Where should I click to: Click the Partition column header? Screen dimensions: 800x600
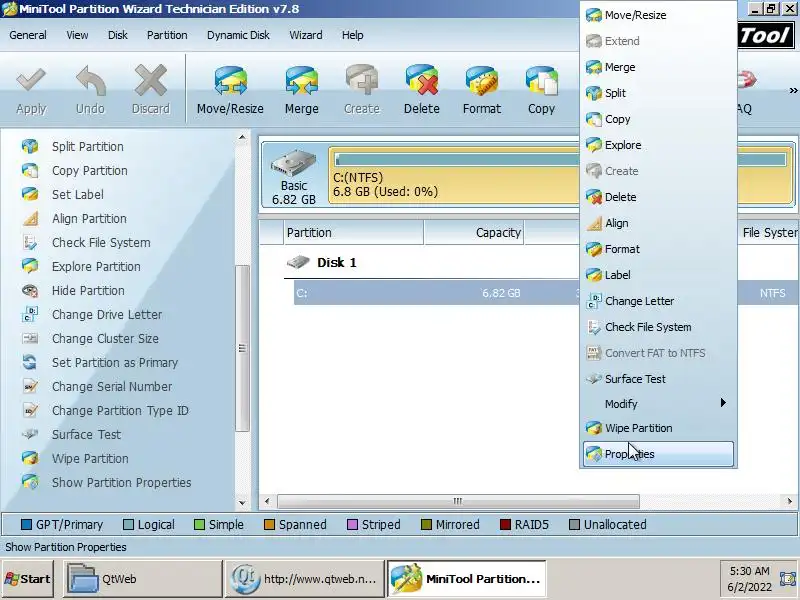pyautogui.click(x=353, y=233)
